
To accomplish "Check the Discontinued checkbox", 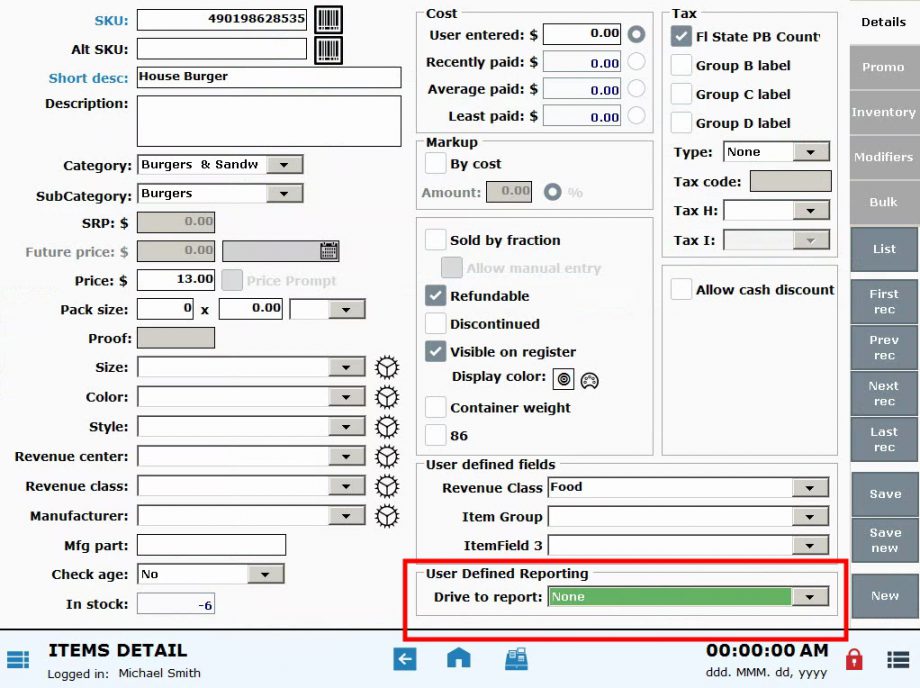I will pos(435,323).
